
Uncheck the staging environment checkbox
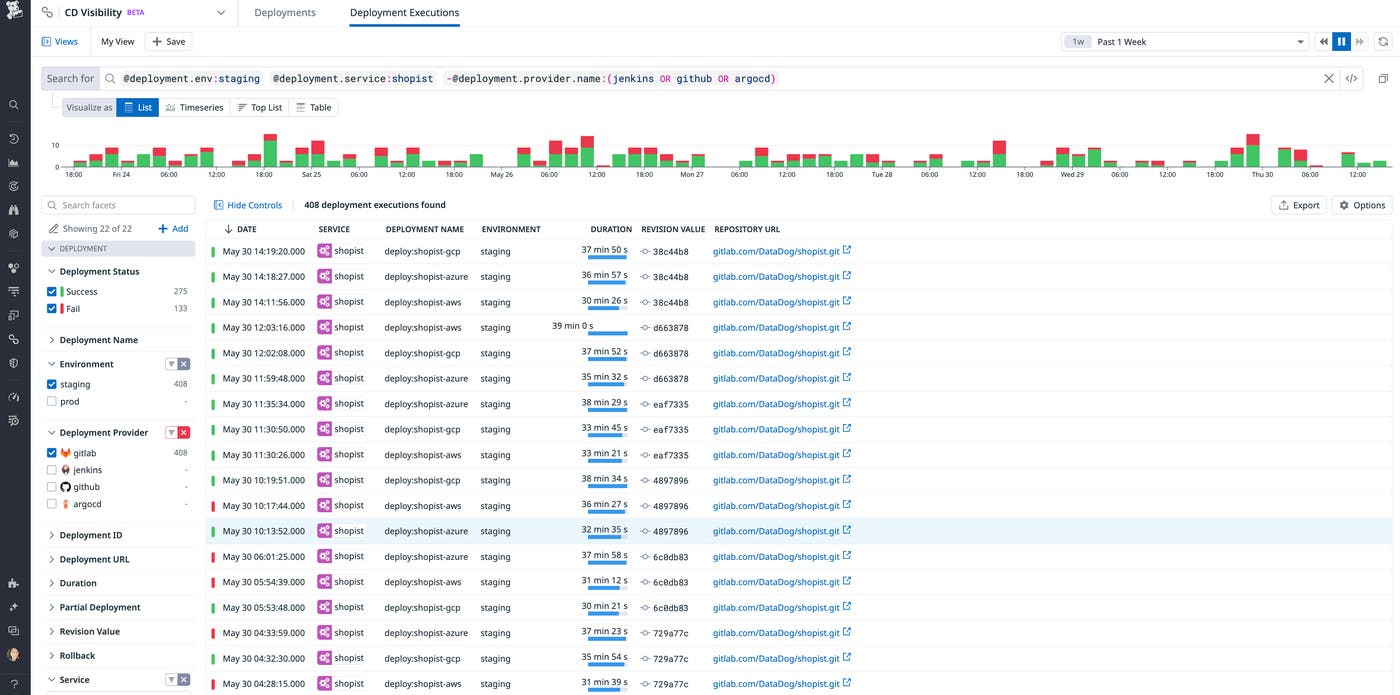(52, 384)
